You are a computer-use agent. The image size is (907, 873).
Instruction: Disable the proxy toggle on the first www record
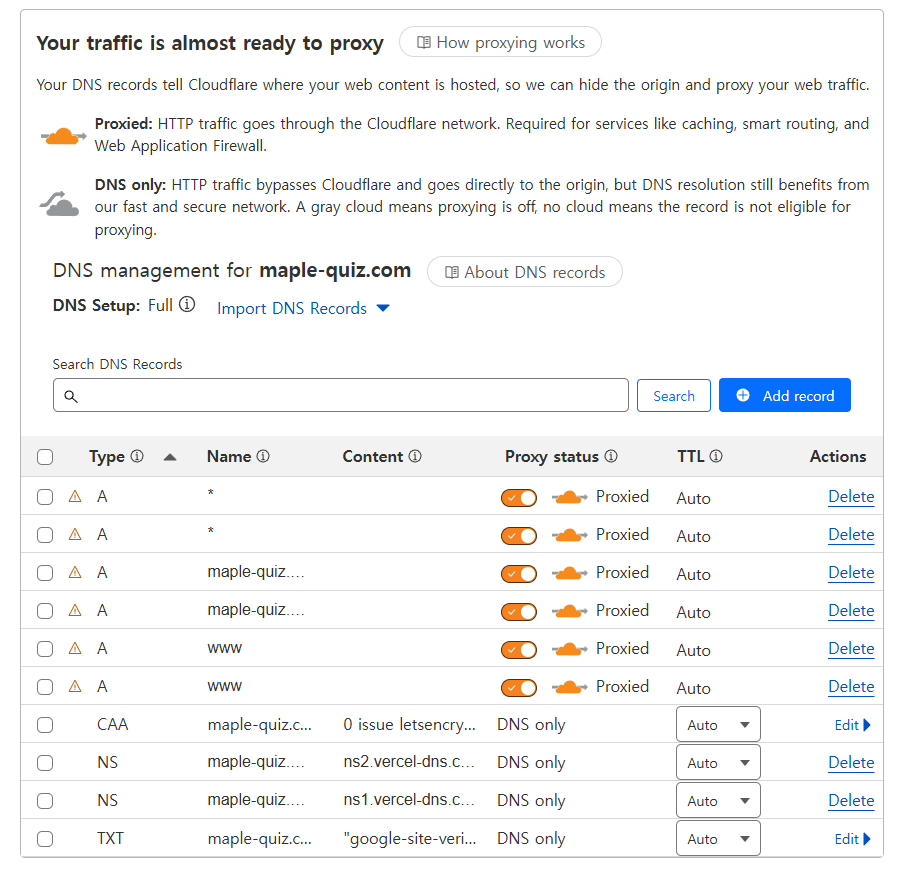click(519, 649)
